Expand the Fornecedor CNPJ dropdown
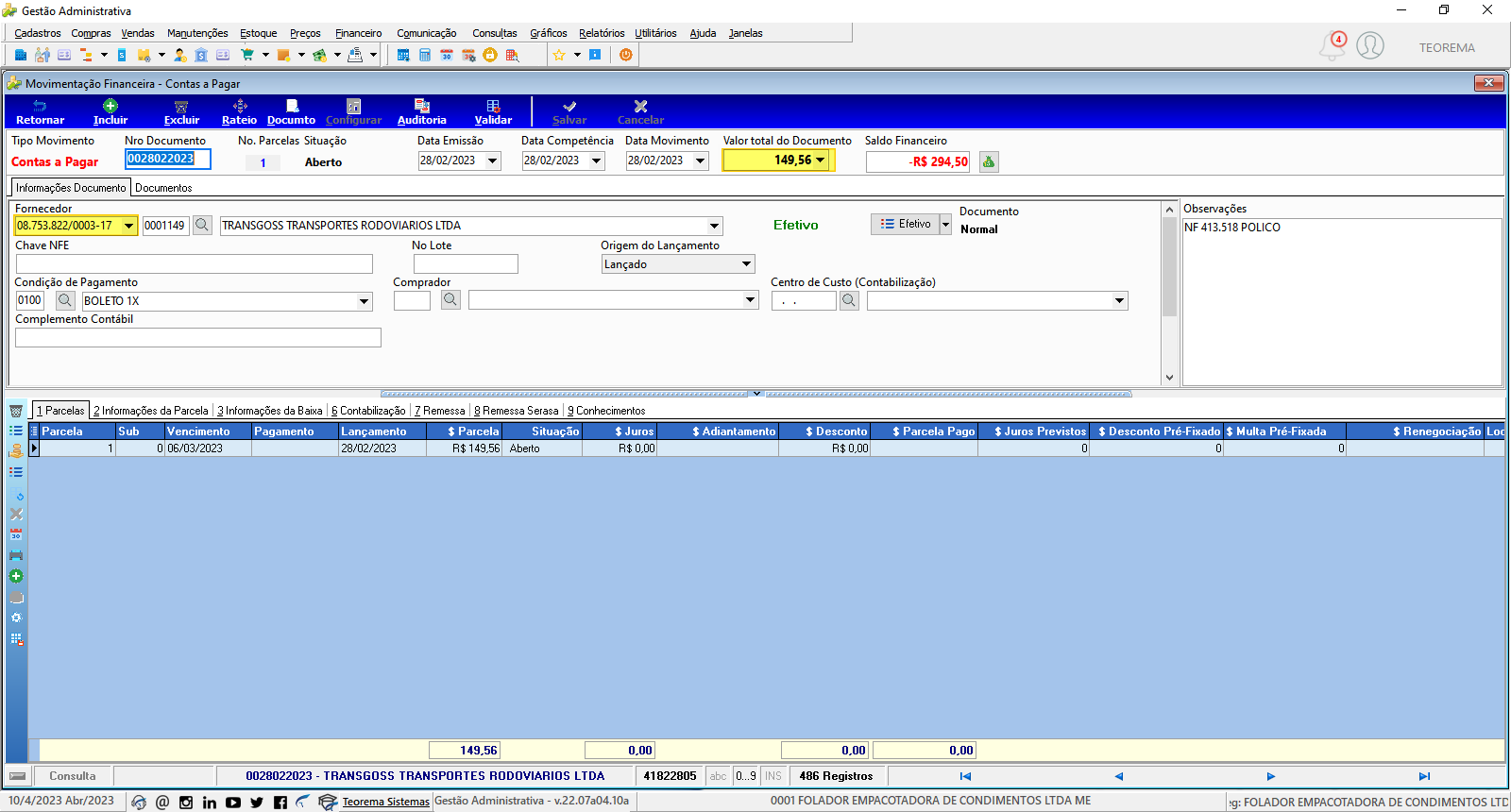Screen dimensions: 1511x812 [x=129, y=226]
